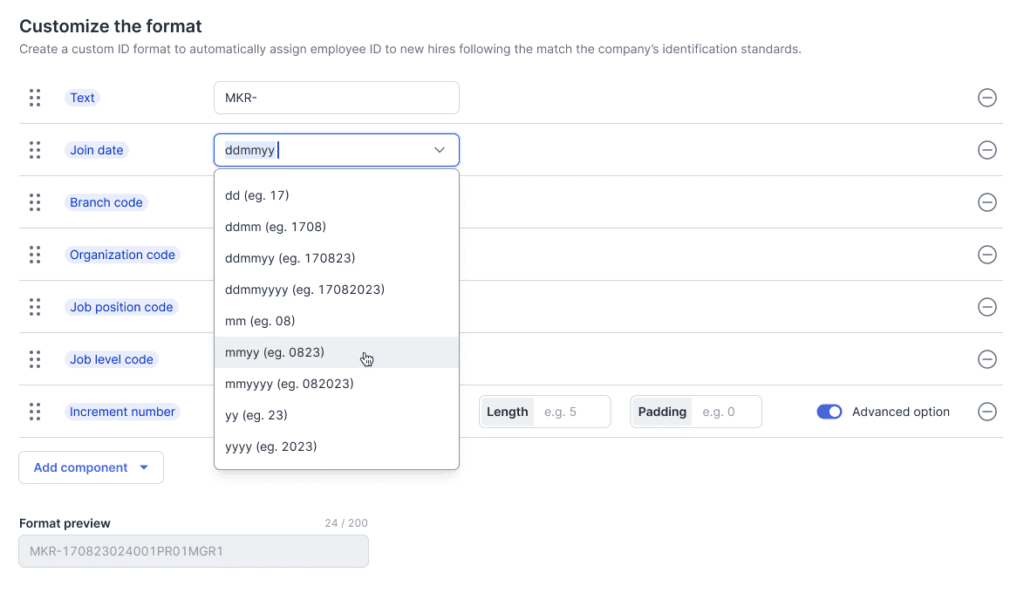Remove the Increment number component
Image resolution: width=1024 pixels, height=593 pixels.
986,411
